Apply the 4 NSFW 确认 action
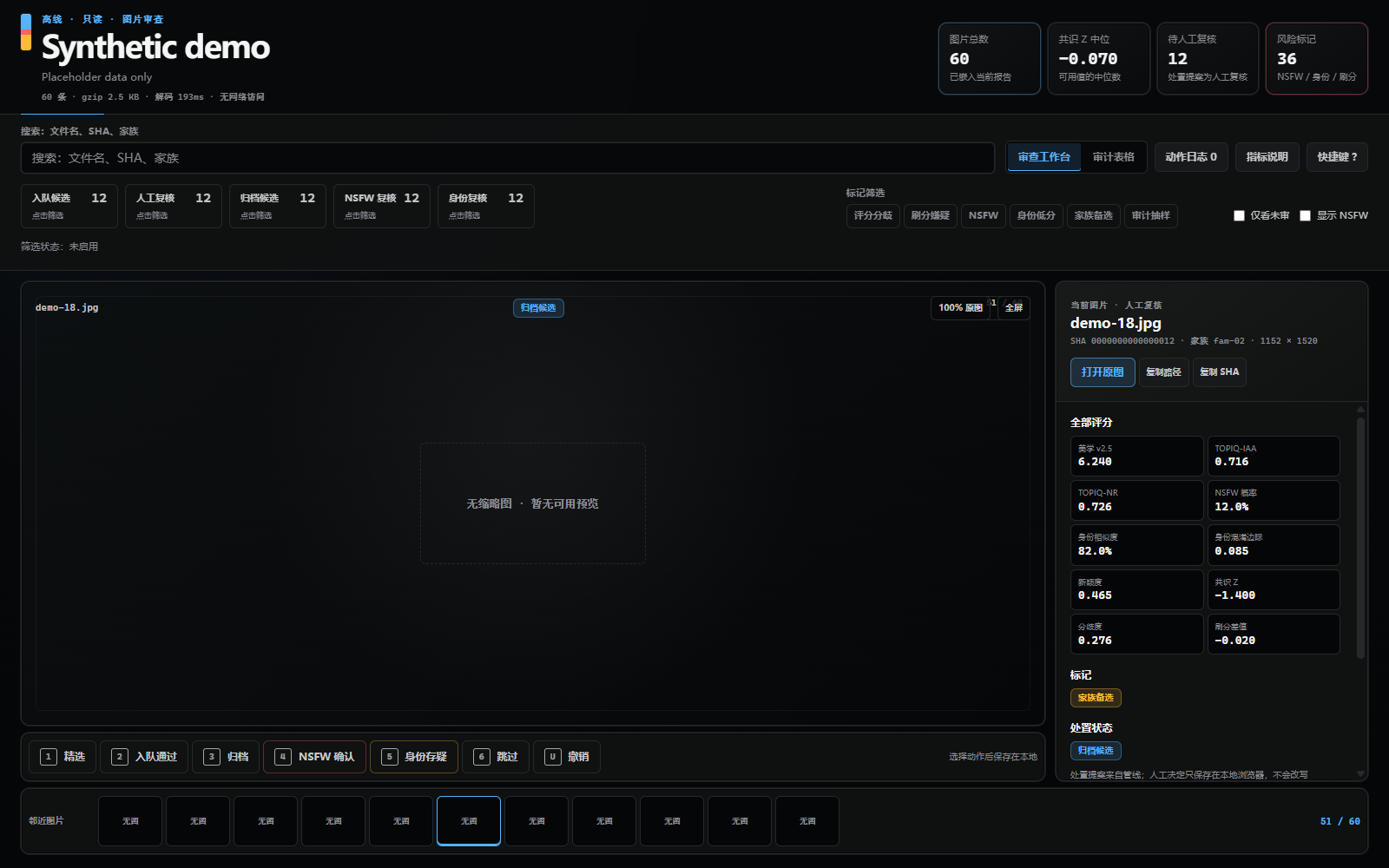Viewport: 1389px width, 868px height. [x=314, y=757]
